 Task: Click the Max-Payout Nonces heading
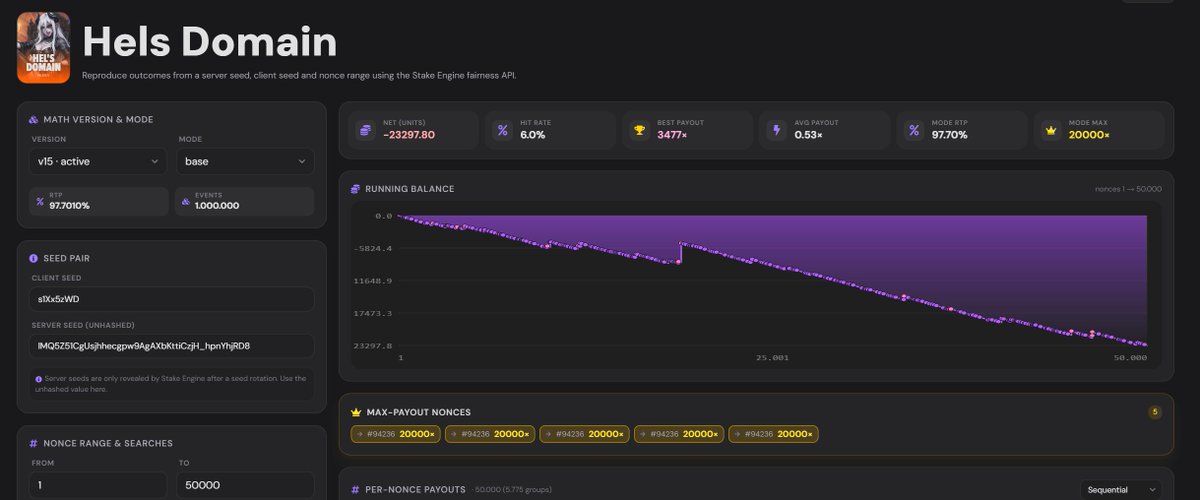coord(419,412)
